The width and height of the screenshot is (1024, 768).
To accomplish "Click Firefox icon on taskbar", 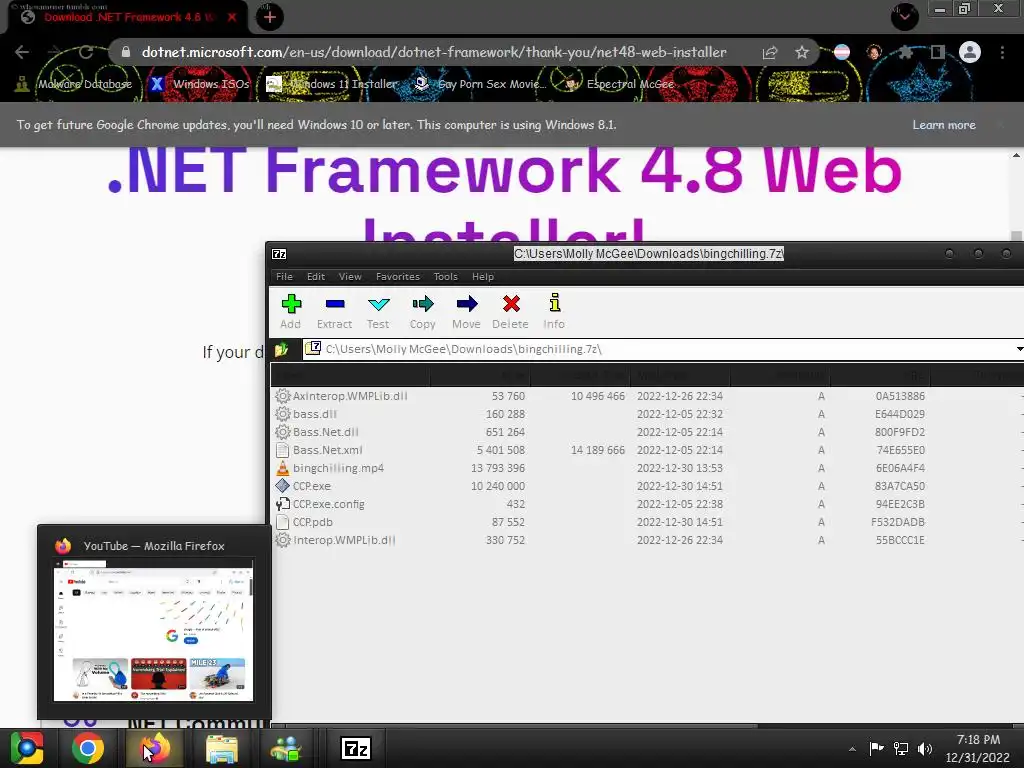I will pyautogui.click(x=155, y=748).
